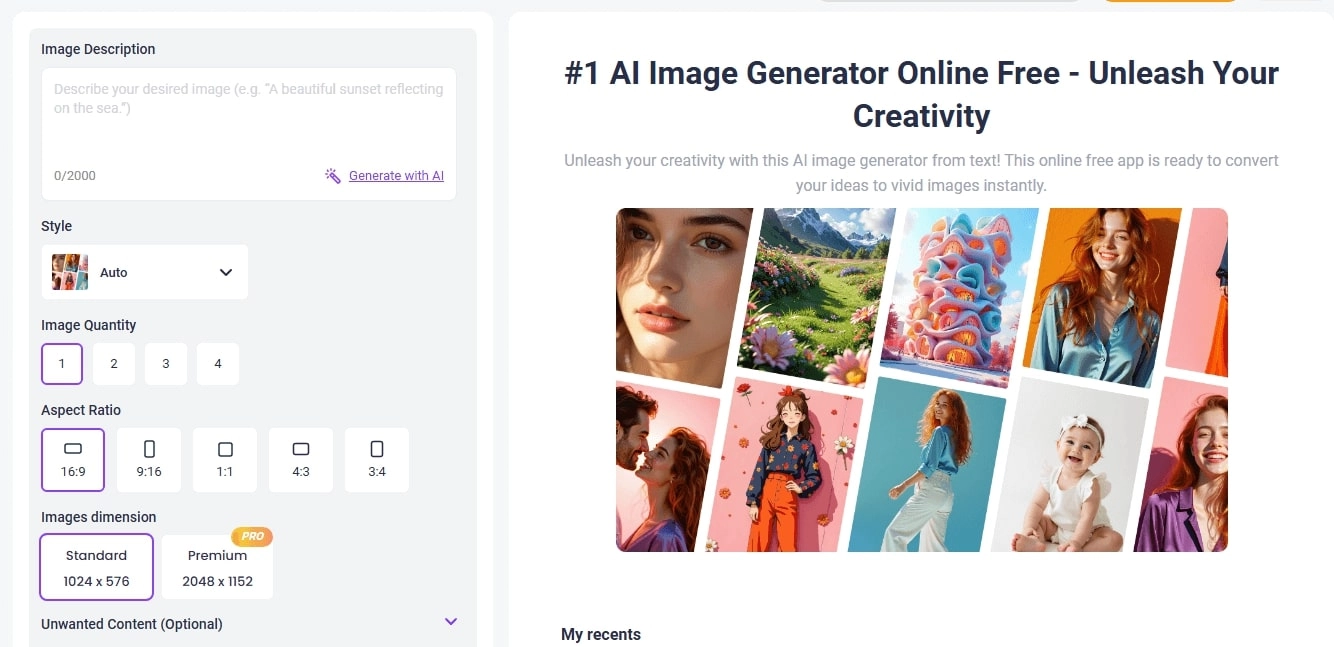The height and width of the screenshot is (647, 1334).
Task: Click the promotional image collage
Action: [x=921, y=379]
